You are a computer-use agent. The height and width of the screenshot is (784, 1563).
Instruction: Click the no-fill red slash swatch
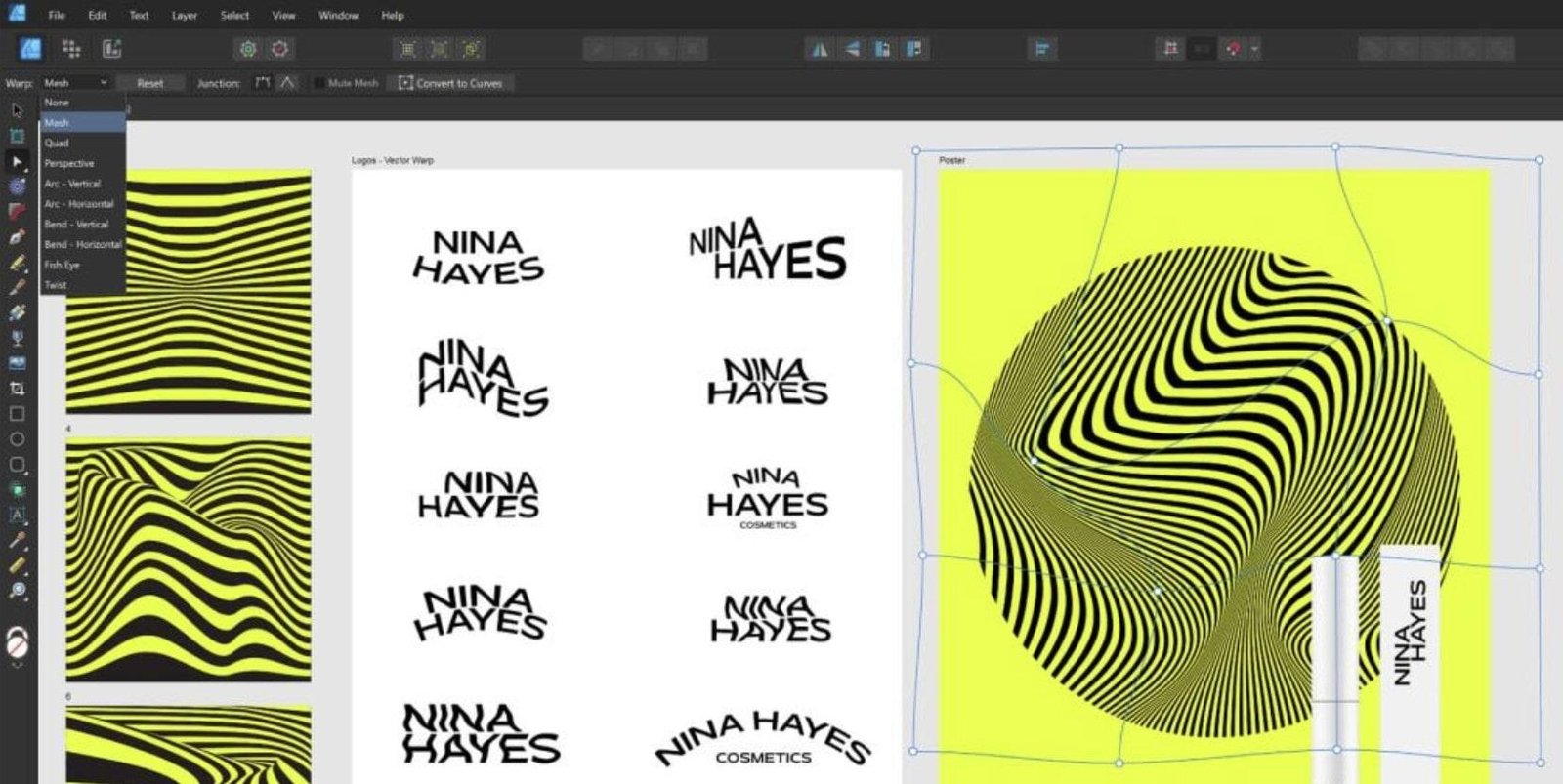tap(17, 647)
